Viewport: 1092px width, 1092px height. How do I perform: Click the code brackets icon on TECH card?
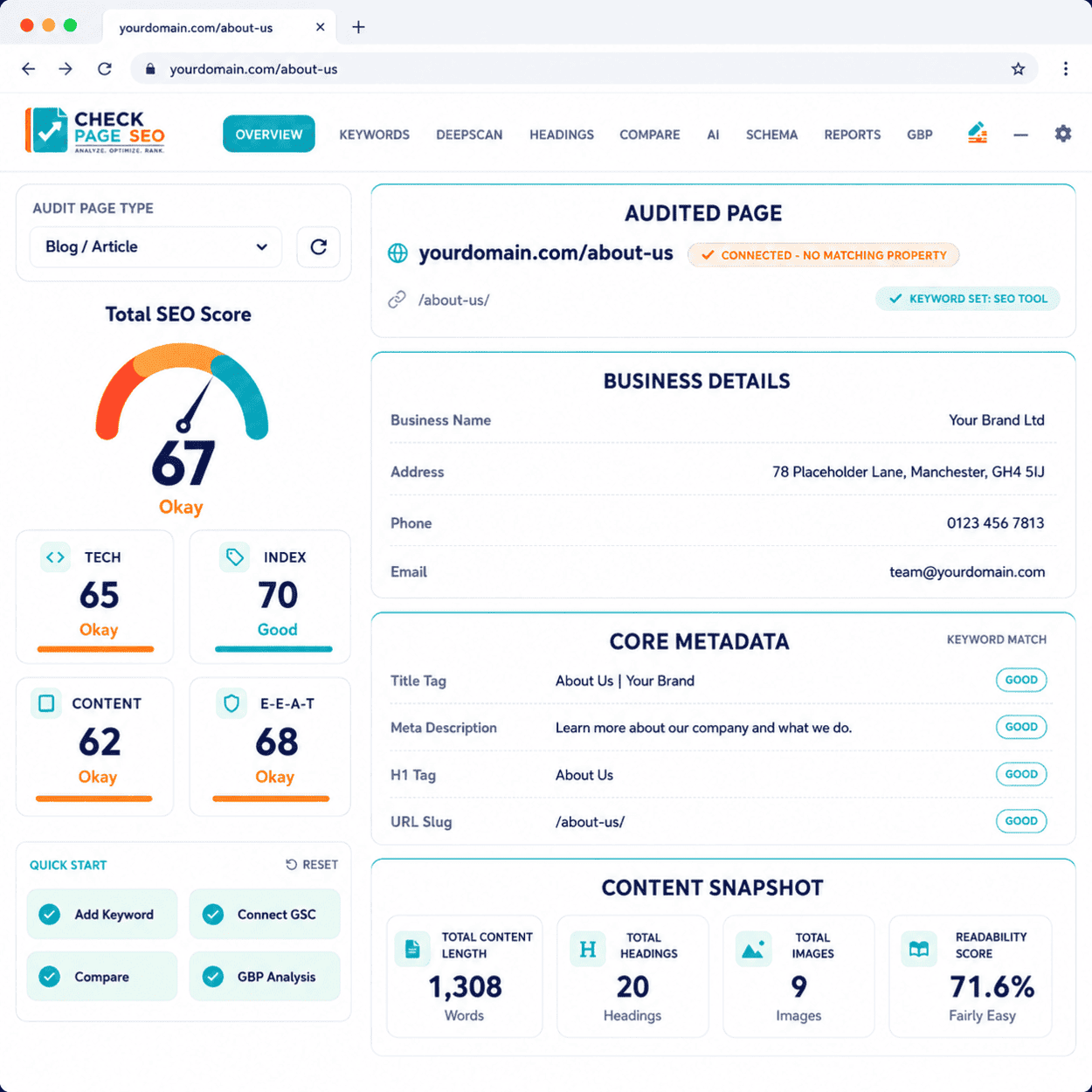tap(56, 557)
